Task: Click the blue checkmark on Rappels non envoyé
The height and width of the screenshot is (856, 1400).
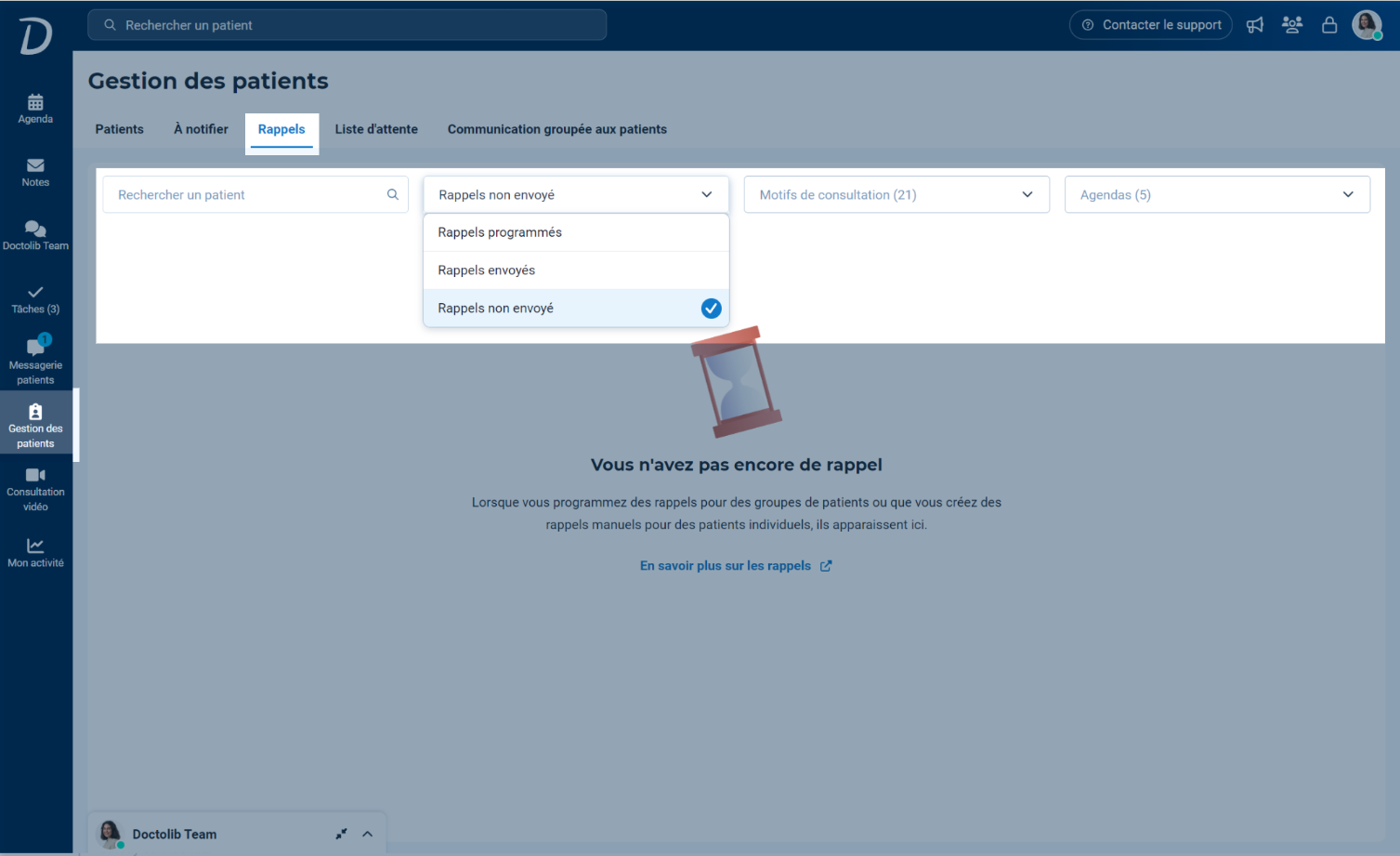Action: click(711, 308)
